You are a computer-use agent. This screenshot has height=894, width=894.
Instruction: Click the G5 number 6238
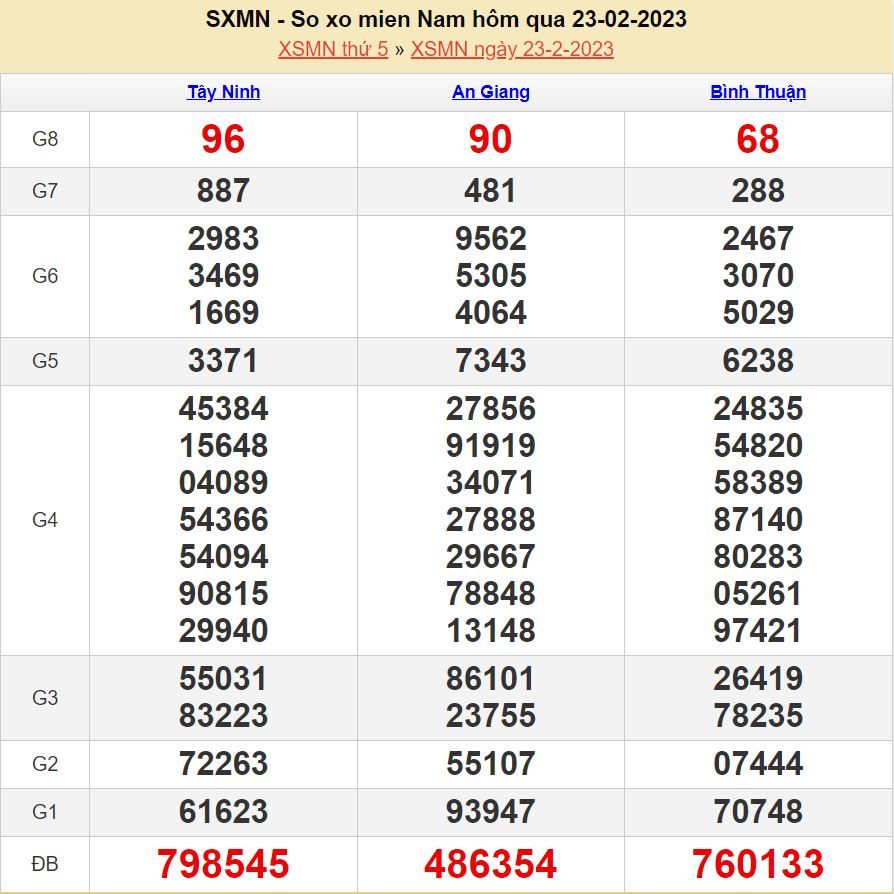[758, 361]
